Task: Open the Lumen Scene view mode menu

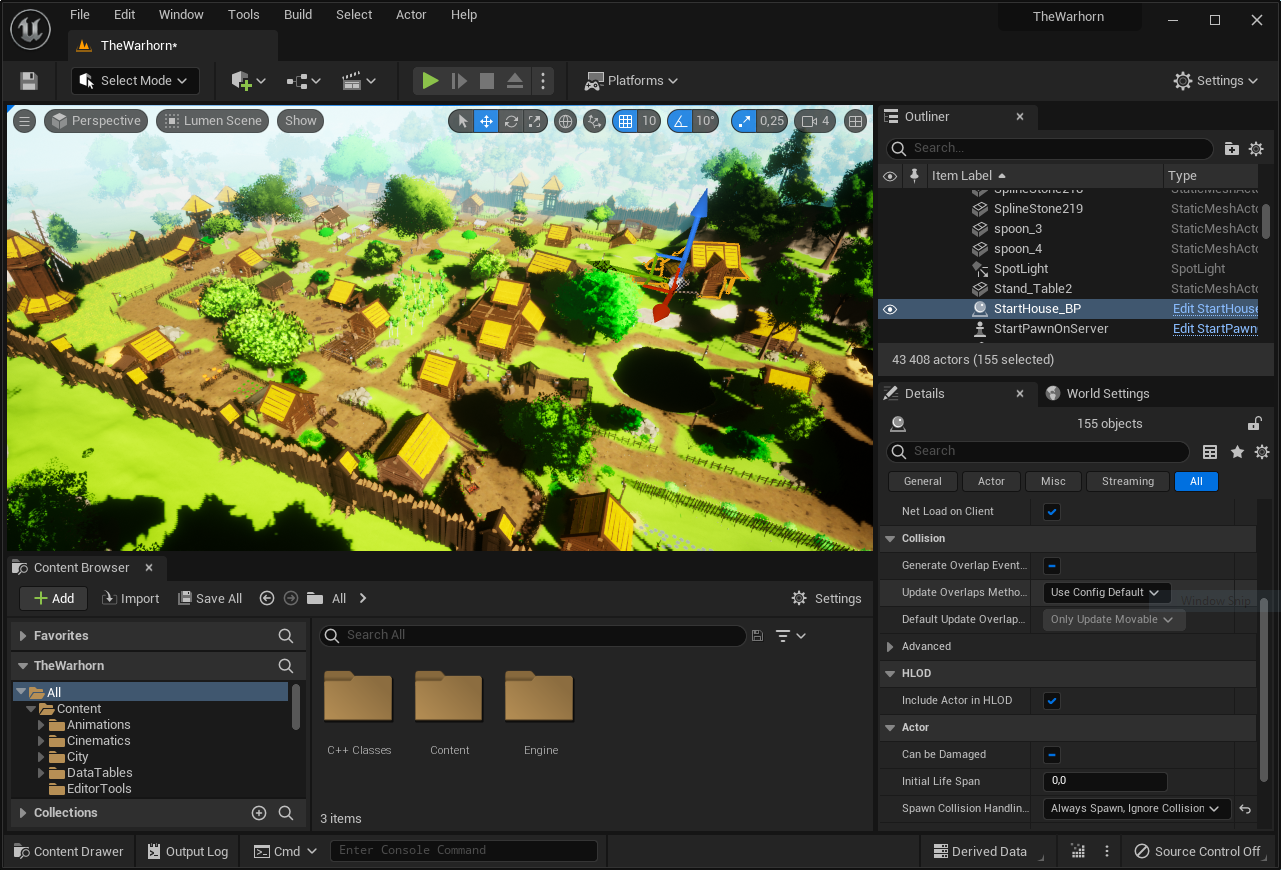Action: [x=212, y=121]
